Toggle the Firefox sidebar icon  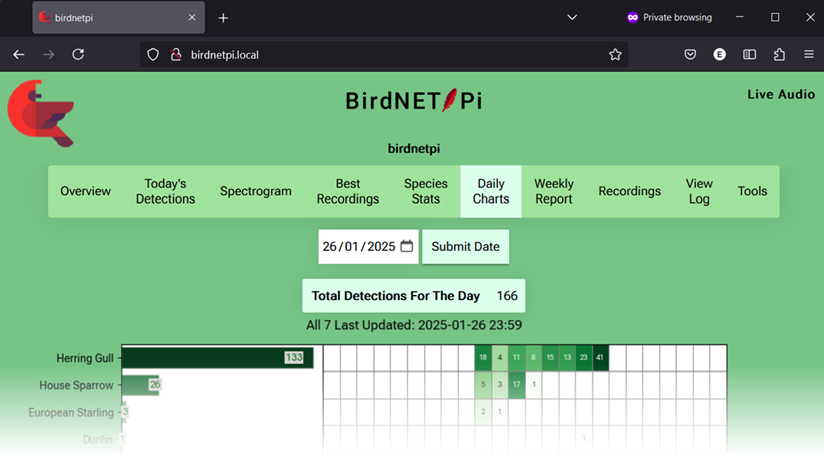(749, 55)
